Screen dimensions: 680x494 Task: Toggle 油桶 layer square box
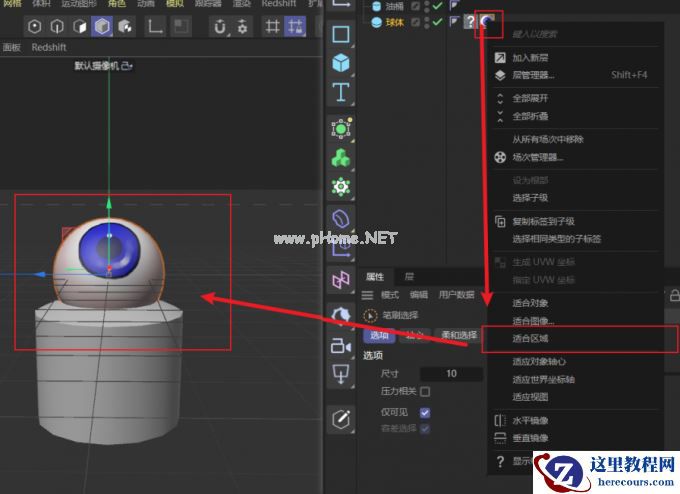point(415,6)
